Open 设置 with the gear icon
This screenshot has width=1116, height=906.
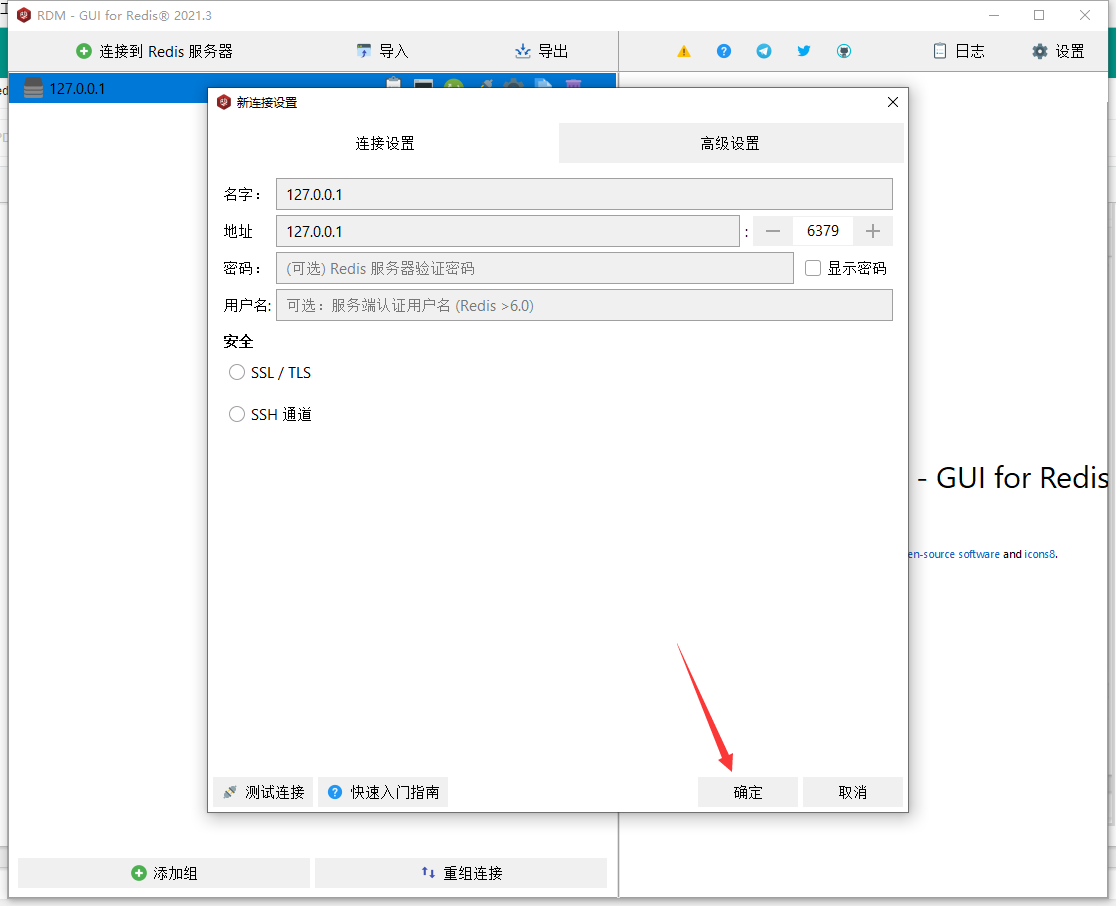(1058, 51)
